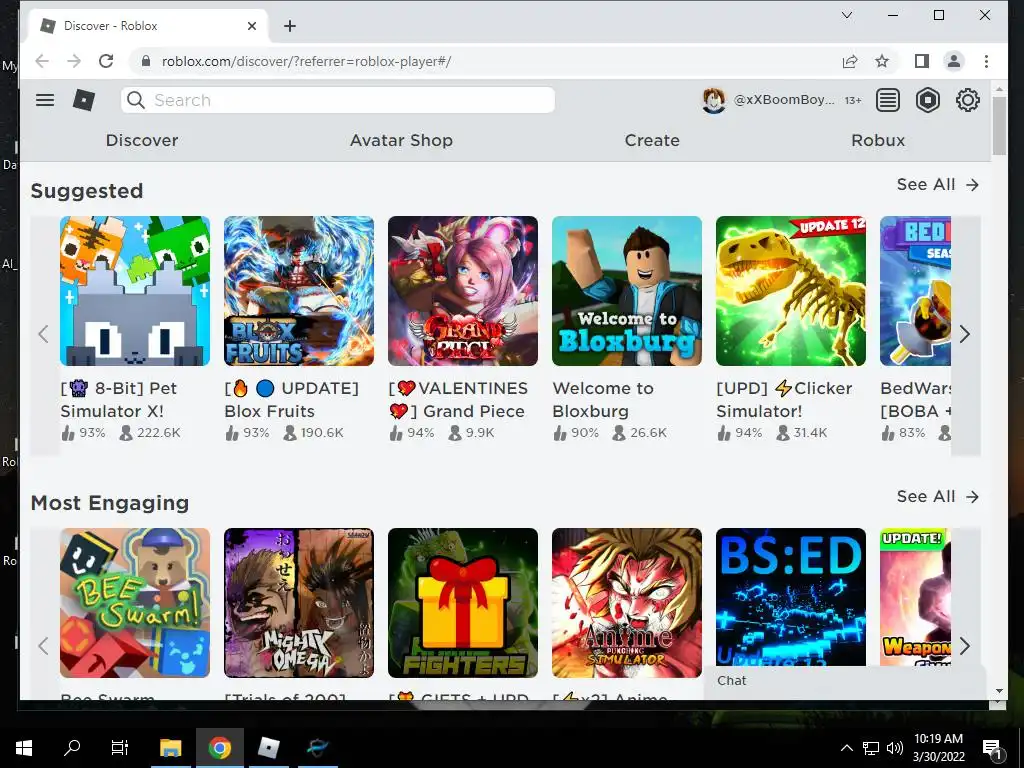Open Windows notification center

pyautogui.click(x=993, y=749)
